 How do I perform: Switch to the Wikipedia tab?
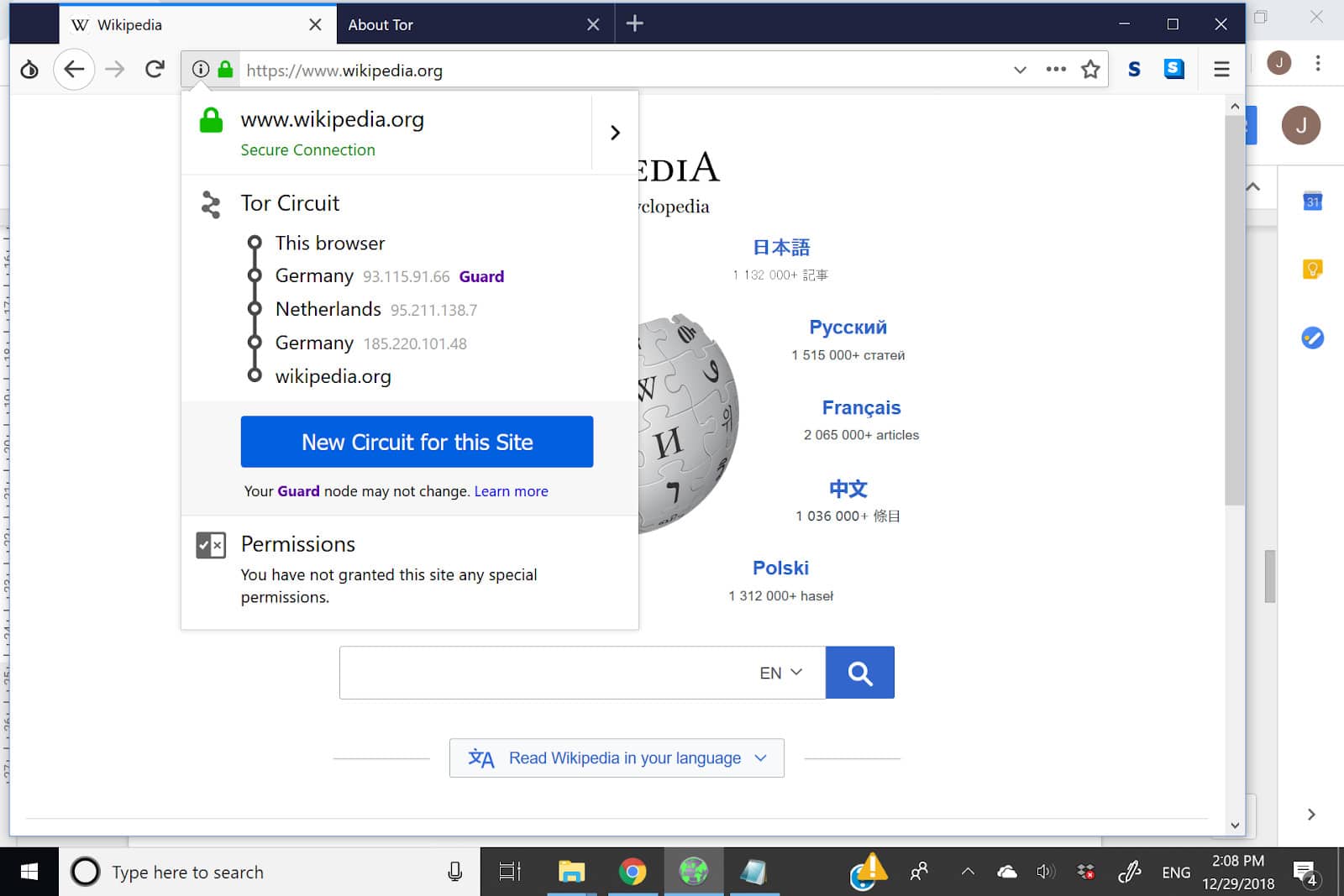(x=197, y=24)
